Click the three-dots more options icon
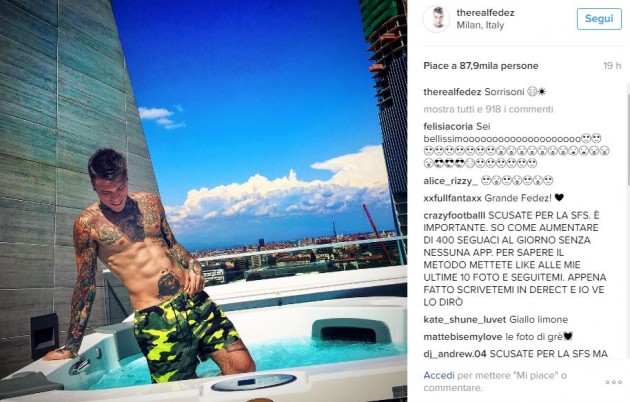Screen dimensions: 630x402 tap(614, 382)
